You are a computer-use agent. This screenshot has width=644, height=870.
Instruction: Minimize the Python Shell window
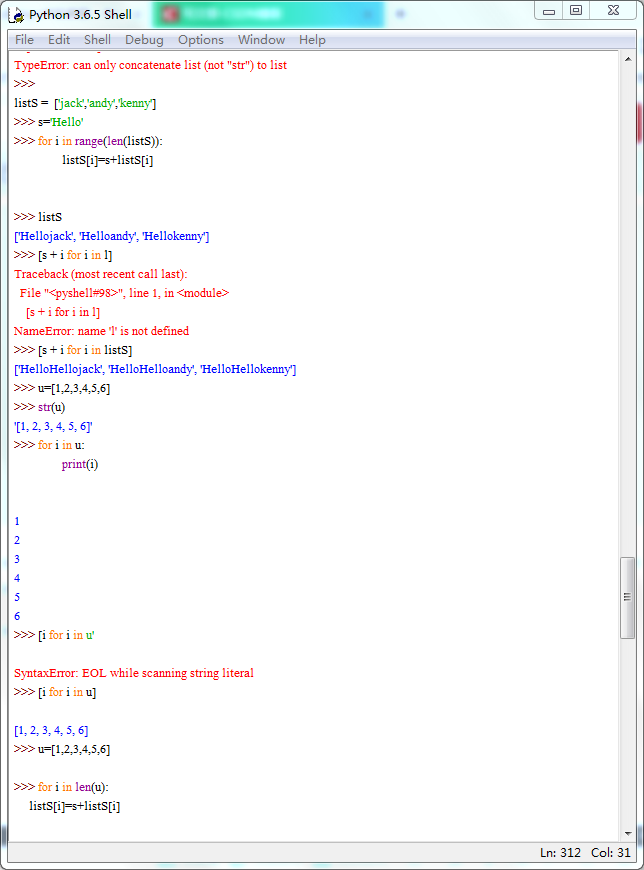tap(549, 11)
